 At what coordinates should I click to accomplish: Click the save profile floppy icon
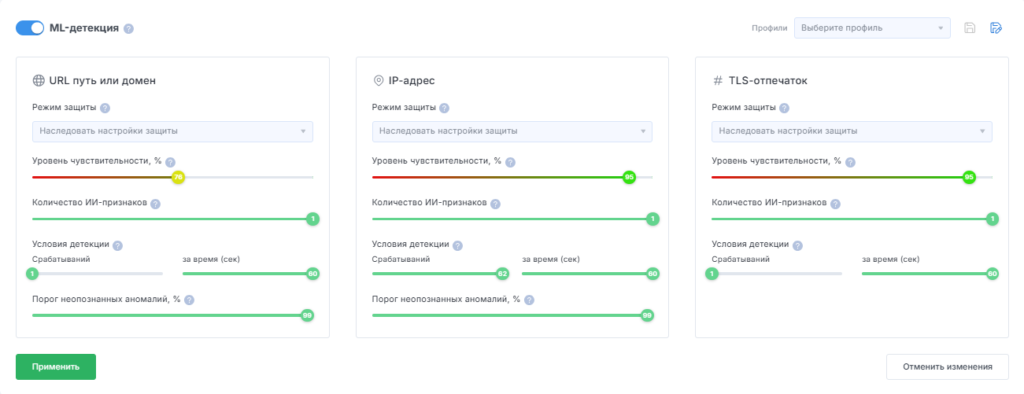(970, 28)
